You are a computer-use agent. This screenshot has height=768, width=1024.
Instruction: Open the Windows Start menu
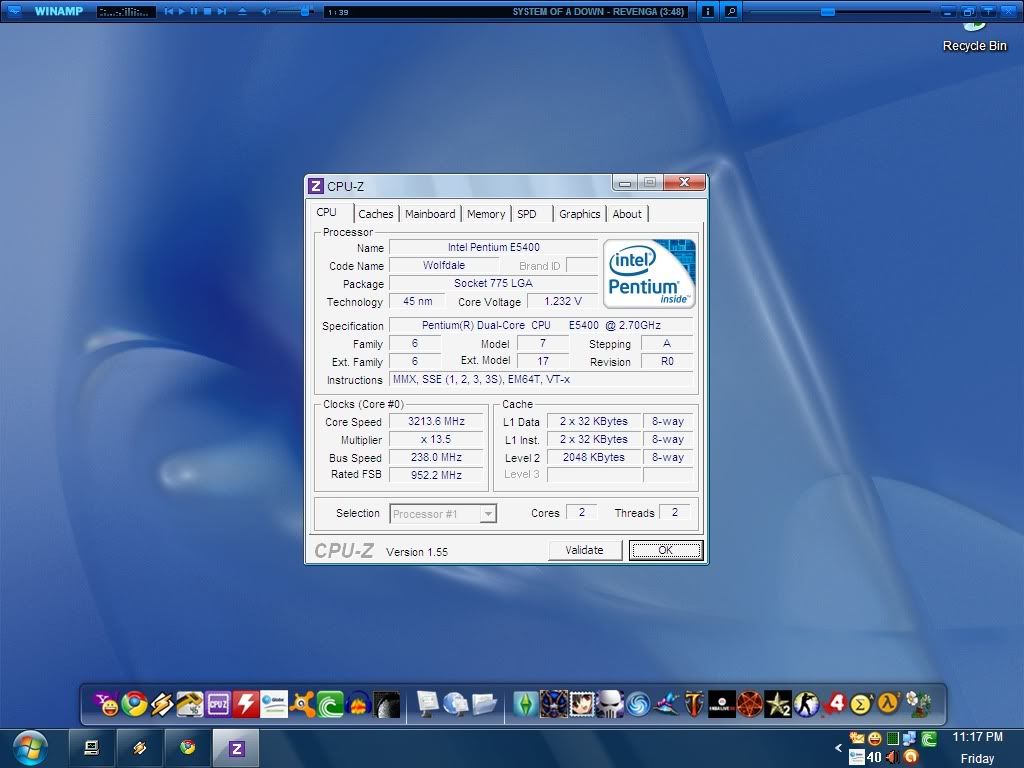[x=29, y=748]
